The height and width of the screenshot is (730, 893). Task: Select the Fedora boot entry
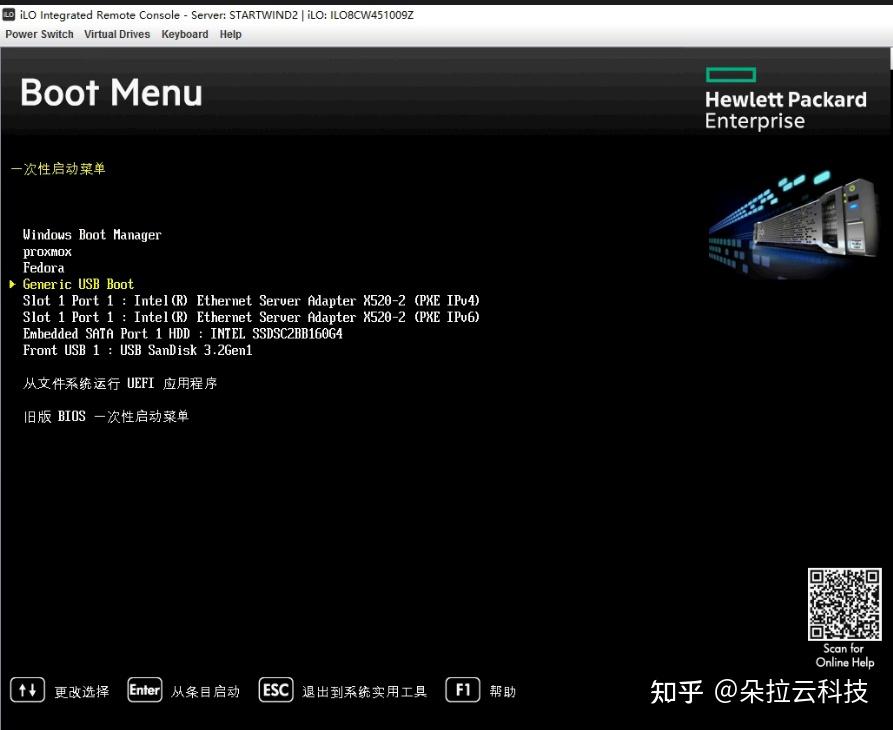click(x=44, y=267)
